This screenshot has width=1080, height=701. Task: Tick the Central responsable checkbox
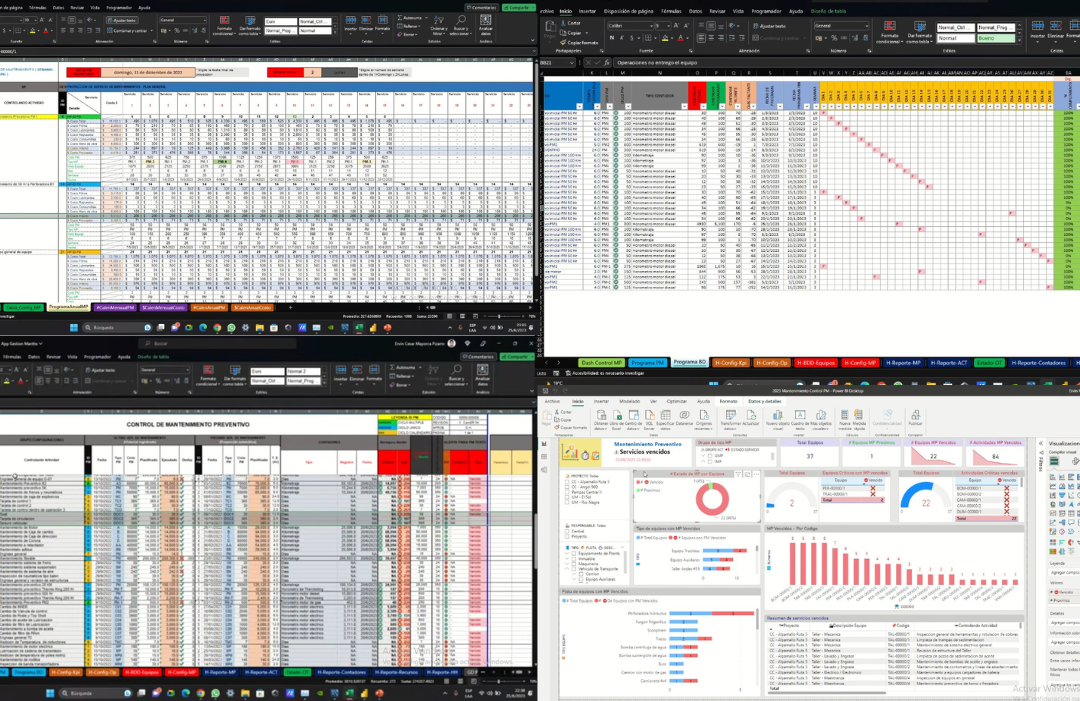pos(568,531)
